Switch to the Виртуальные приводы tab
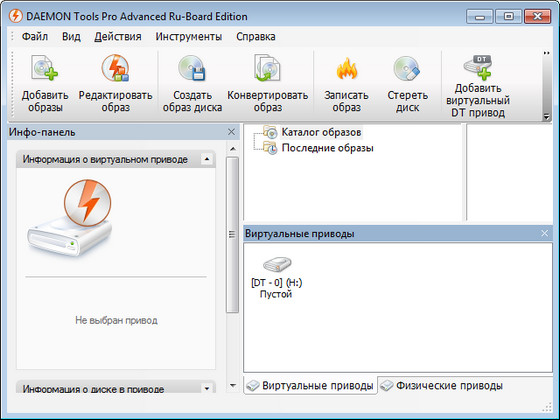560x420 pixels. point(310,385)
